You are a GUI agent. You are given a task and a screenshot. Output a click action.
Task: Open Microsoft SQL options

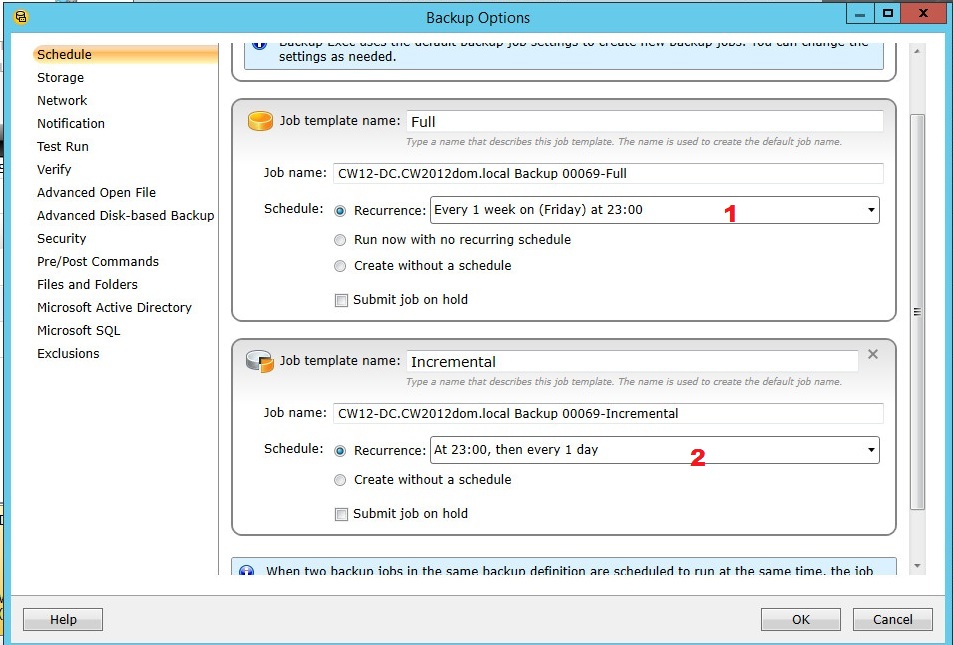78,331
